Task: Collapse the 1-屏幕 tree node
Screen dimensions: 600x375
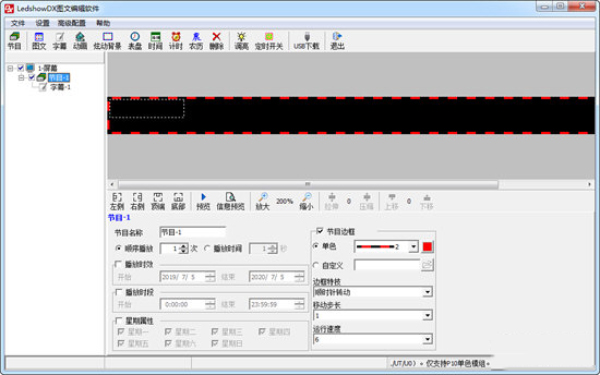Action: [10, 68]
